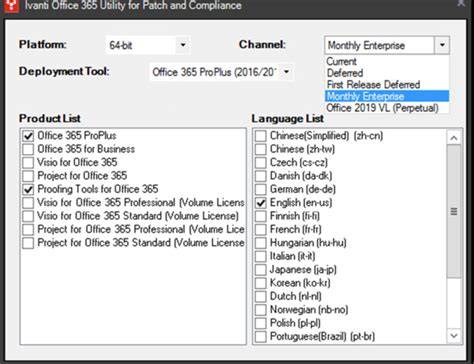
Task: Check Chinese(Simplified) (zh-cn) language
Action: [x=261, y=136]
